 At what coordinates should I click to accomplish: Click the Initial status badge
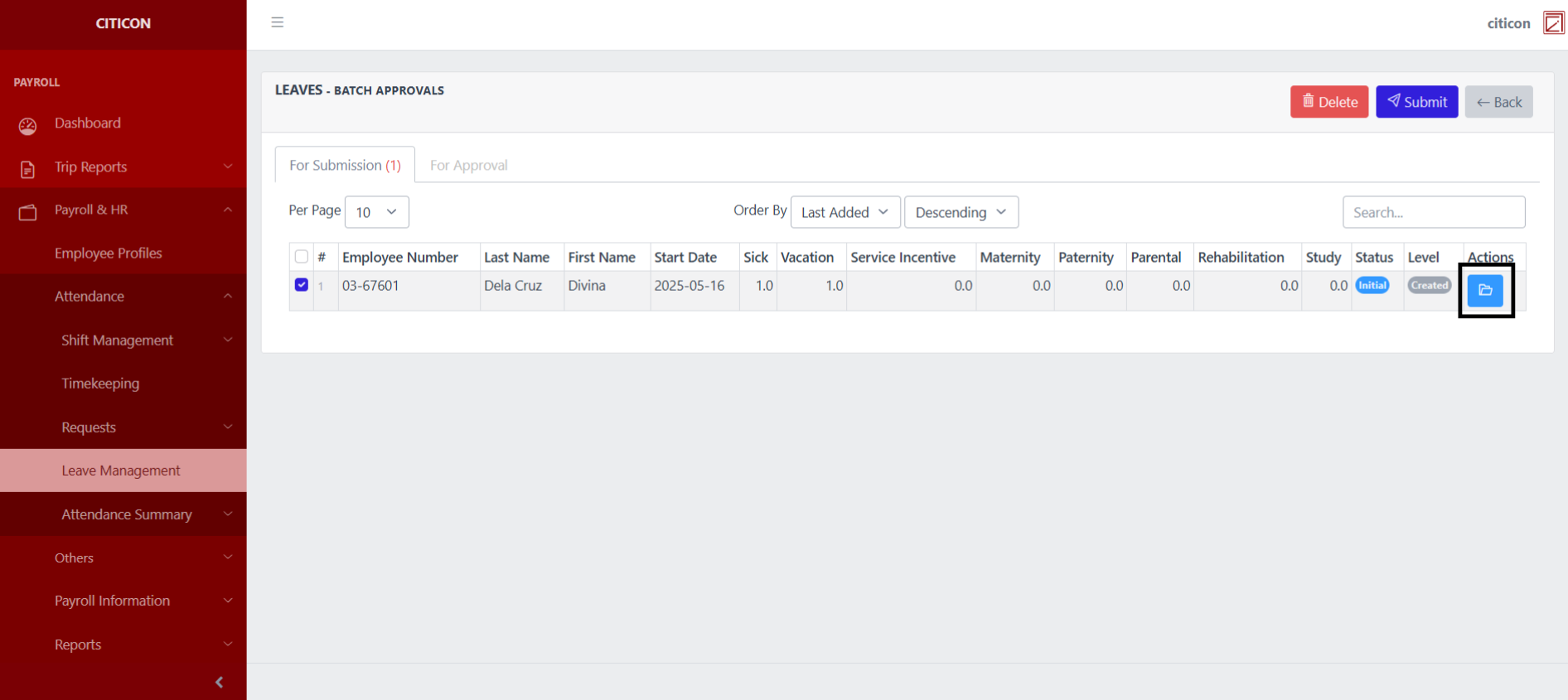point(1372,285)
